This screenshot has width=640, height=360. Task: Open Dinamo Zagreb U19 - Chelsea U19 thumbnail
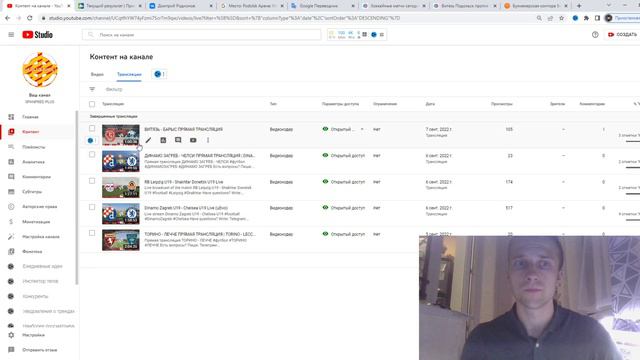pos(121,214)
